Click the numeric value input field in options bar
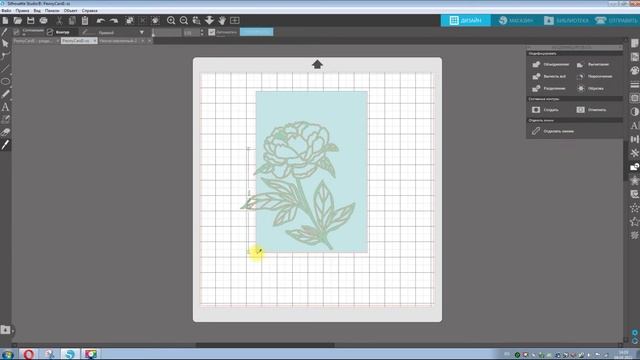640x360 pixels. point(191,32)
